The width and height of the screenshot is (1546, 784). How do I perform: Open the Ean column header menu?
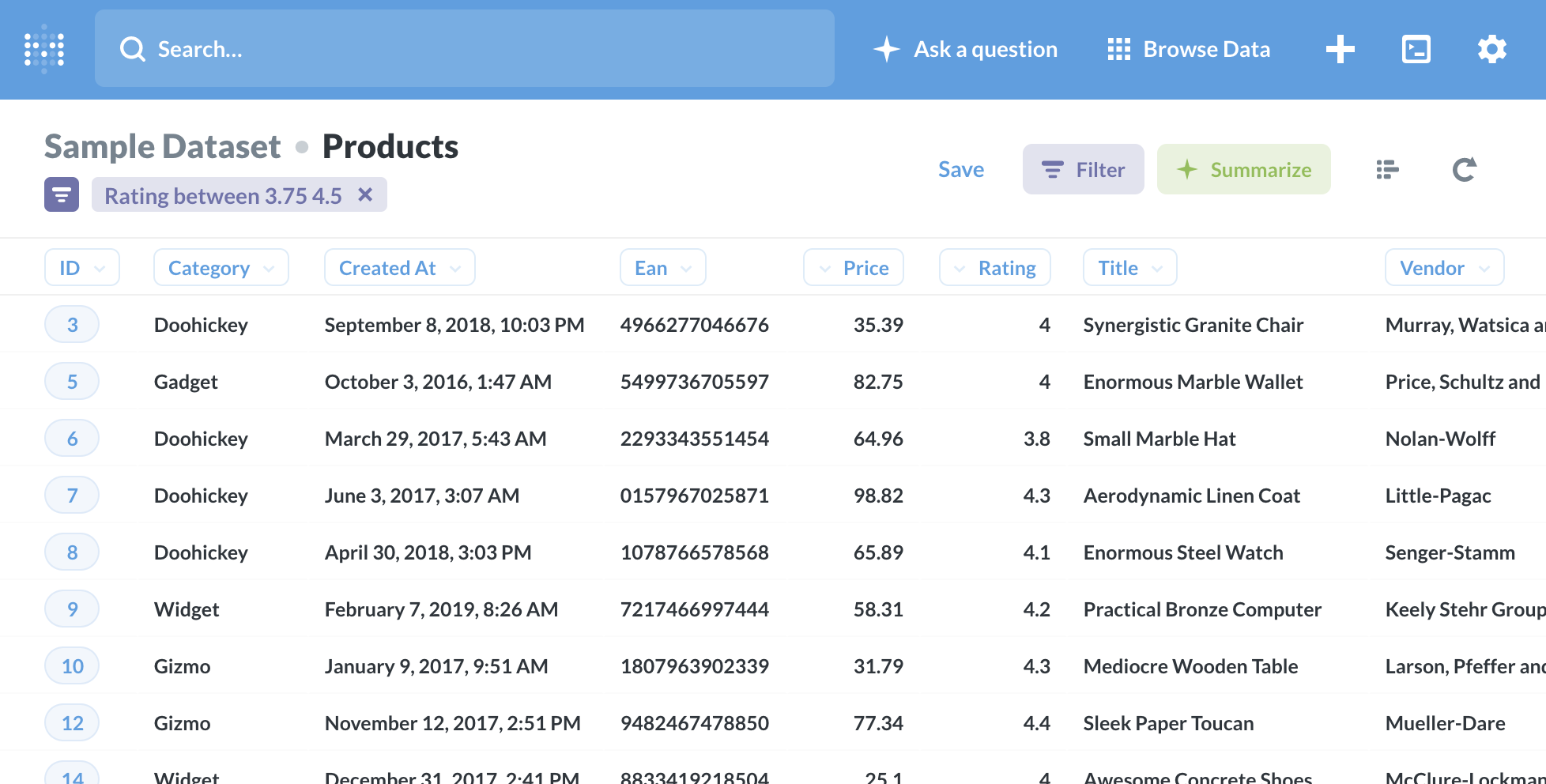[x=663, y=267]
